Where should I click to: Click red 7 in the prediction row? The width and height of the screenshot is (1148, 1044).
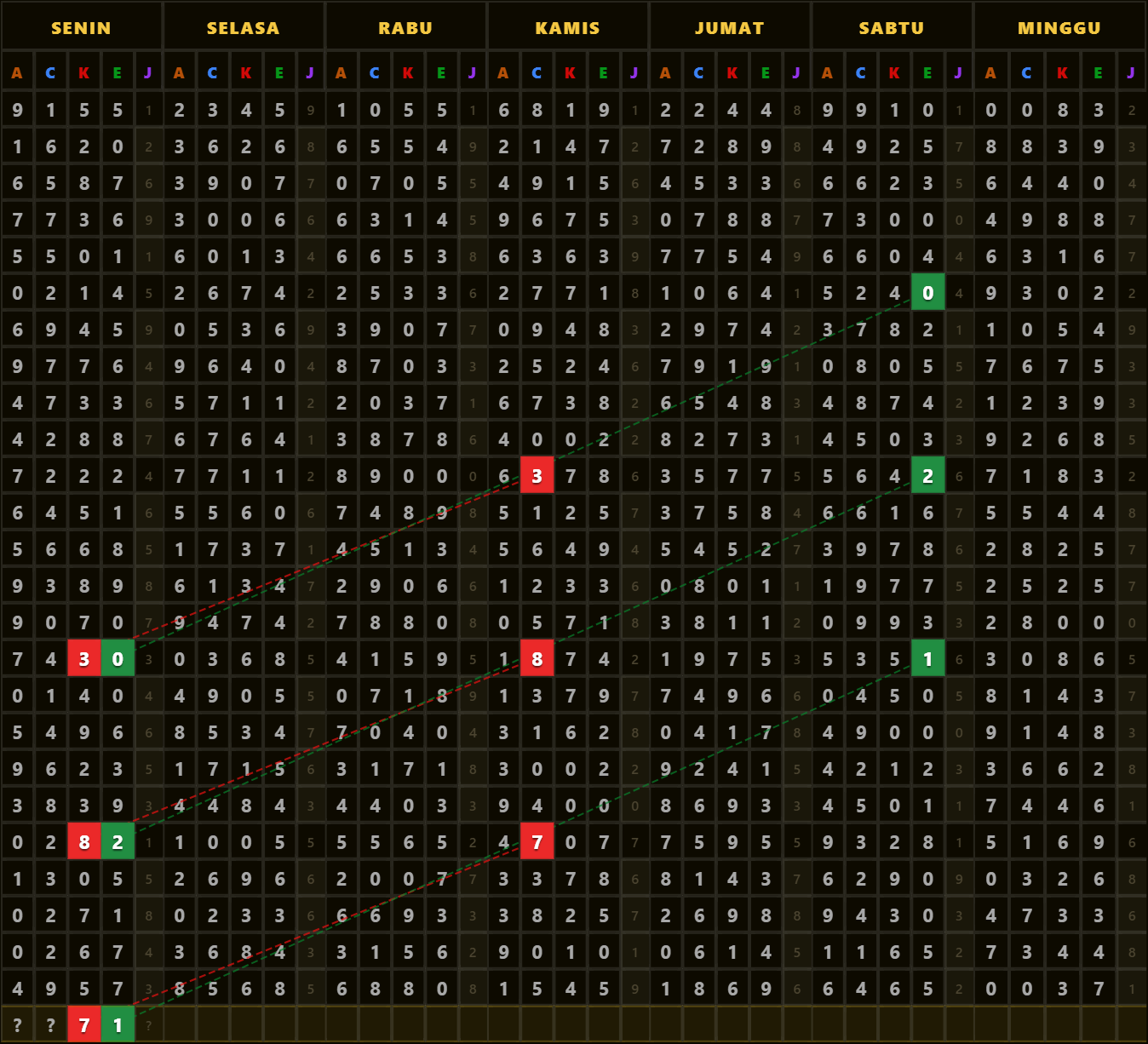[x=83, y=1025]
